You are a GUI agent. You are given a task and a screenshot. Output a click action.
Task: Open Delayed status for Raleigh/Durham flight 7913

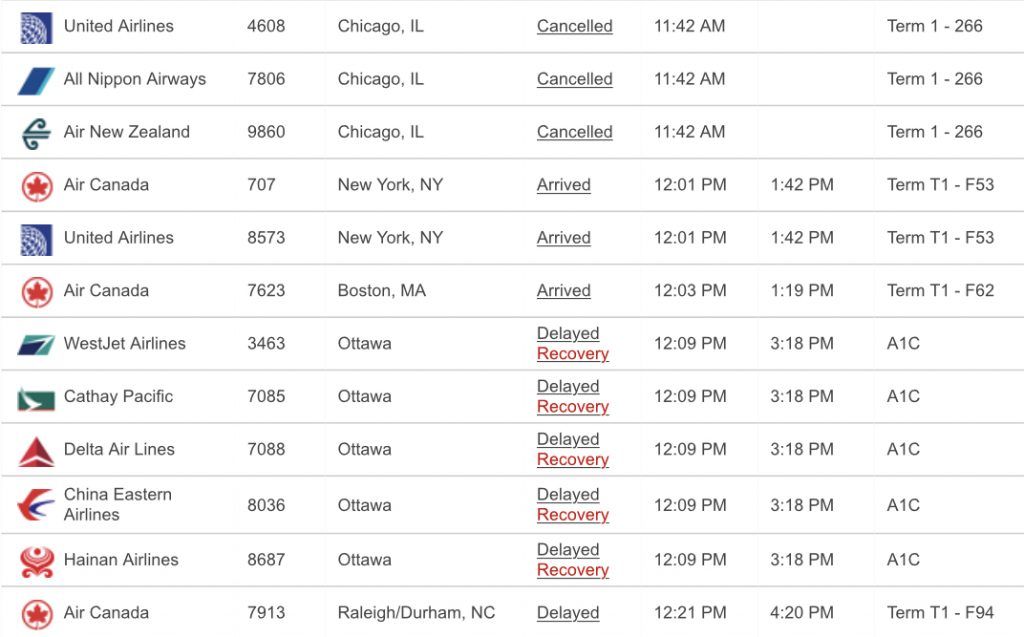coord(567,614)
